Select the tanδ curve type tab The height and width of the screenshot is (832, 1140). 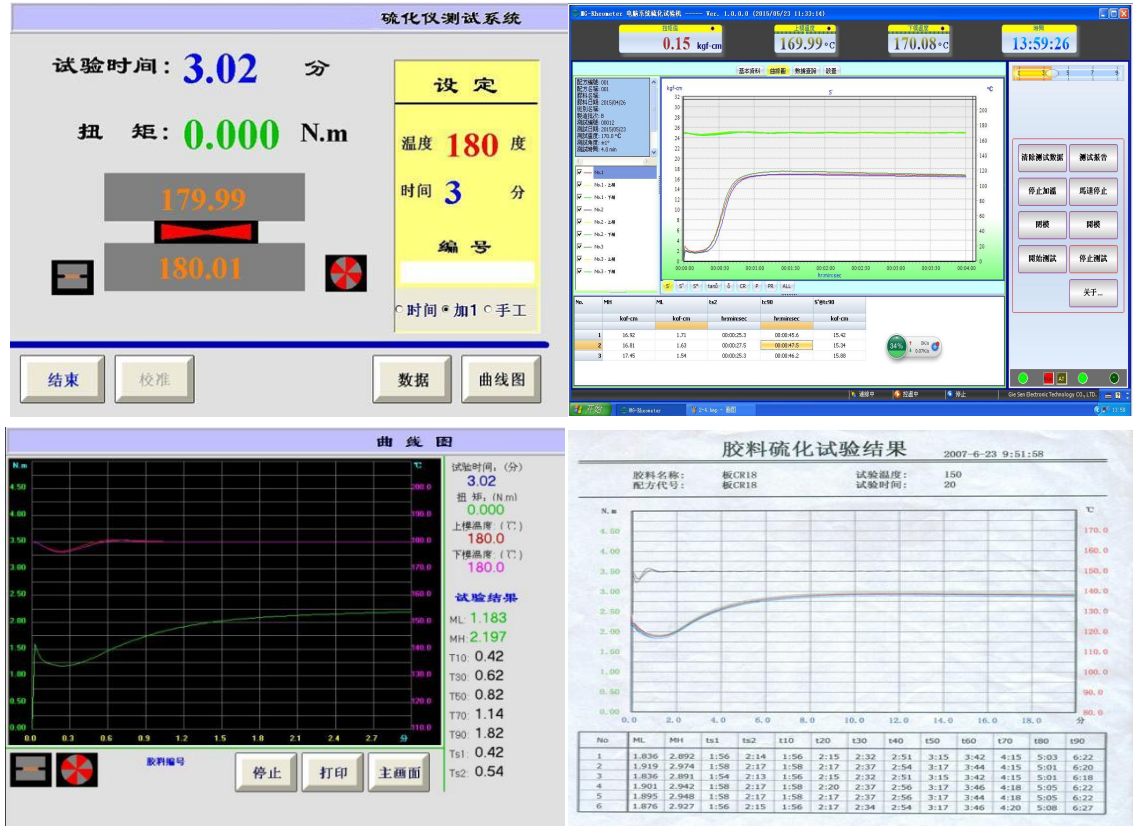(712, 286)
